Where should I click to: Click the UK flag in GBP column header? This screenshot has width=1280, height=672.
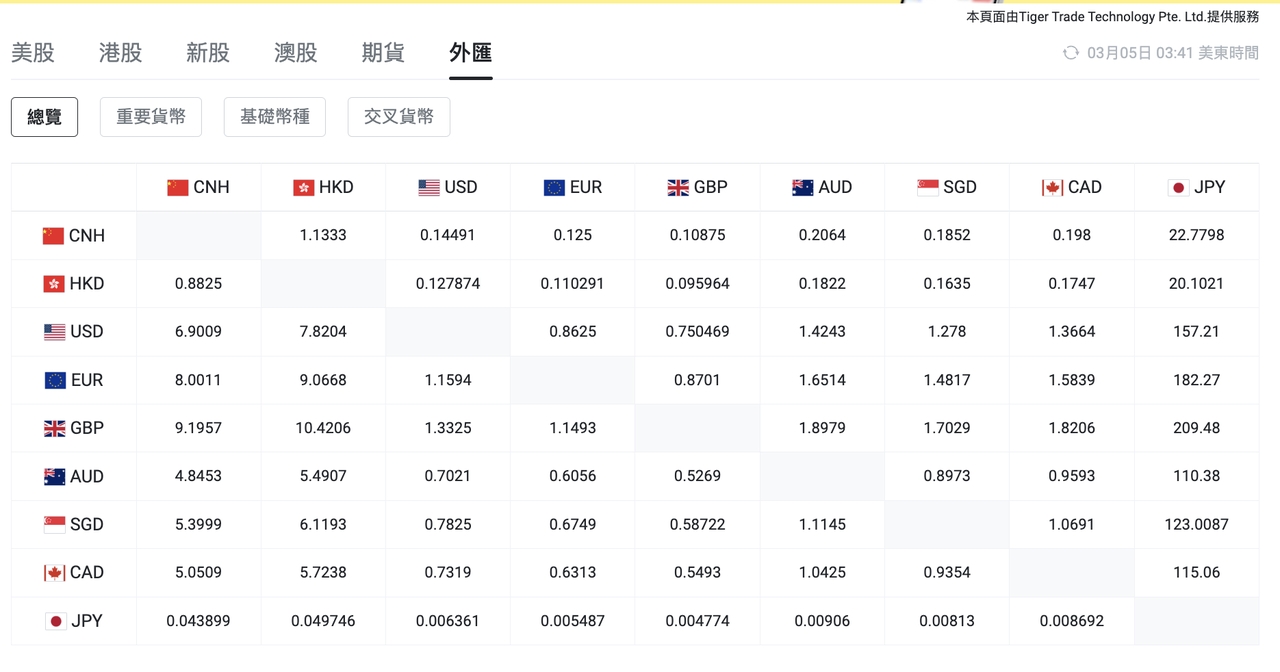[677, 187]
